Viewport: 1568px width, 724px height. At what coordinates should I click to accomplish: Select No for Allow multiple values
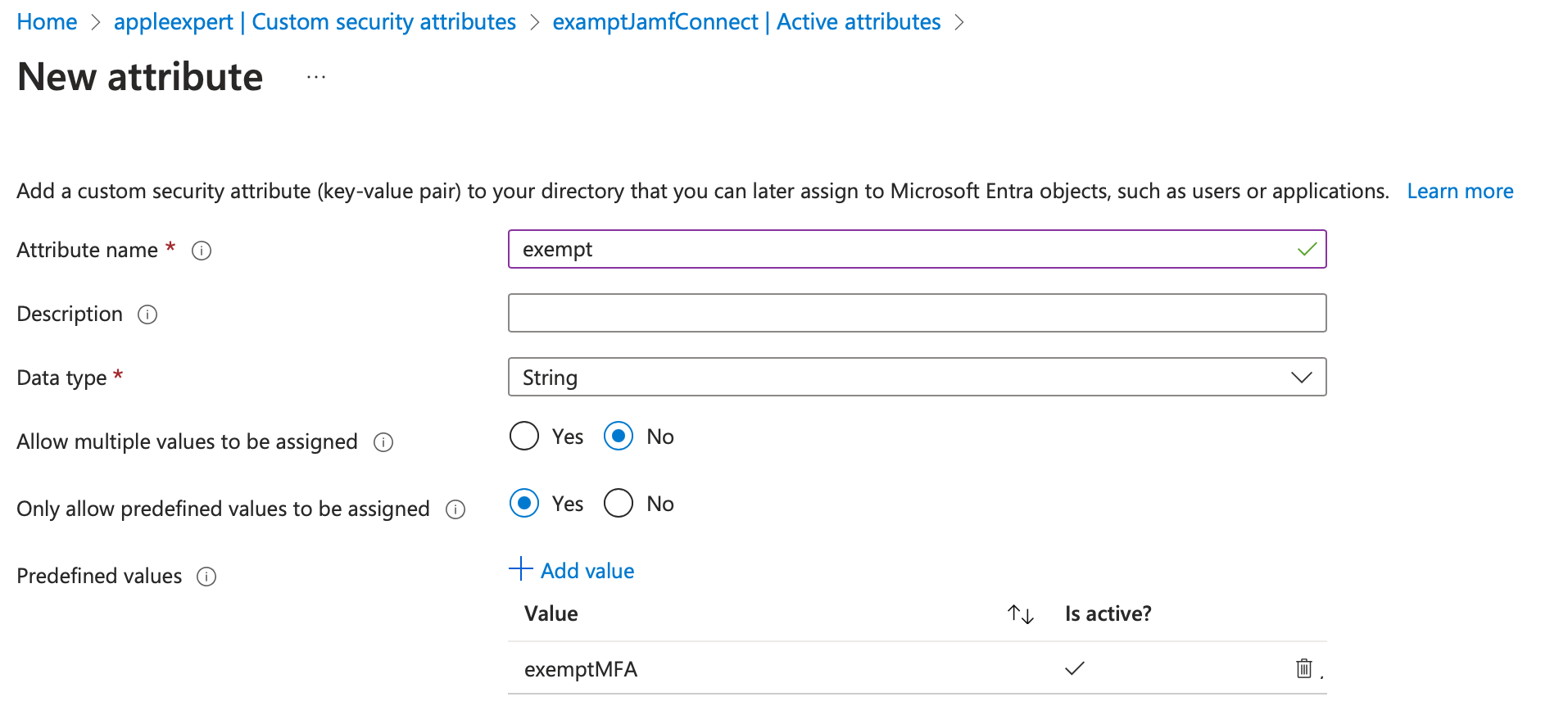pos(619,437)
